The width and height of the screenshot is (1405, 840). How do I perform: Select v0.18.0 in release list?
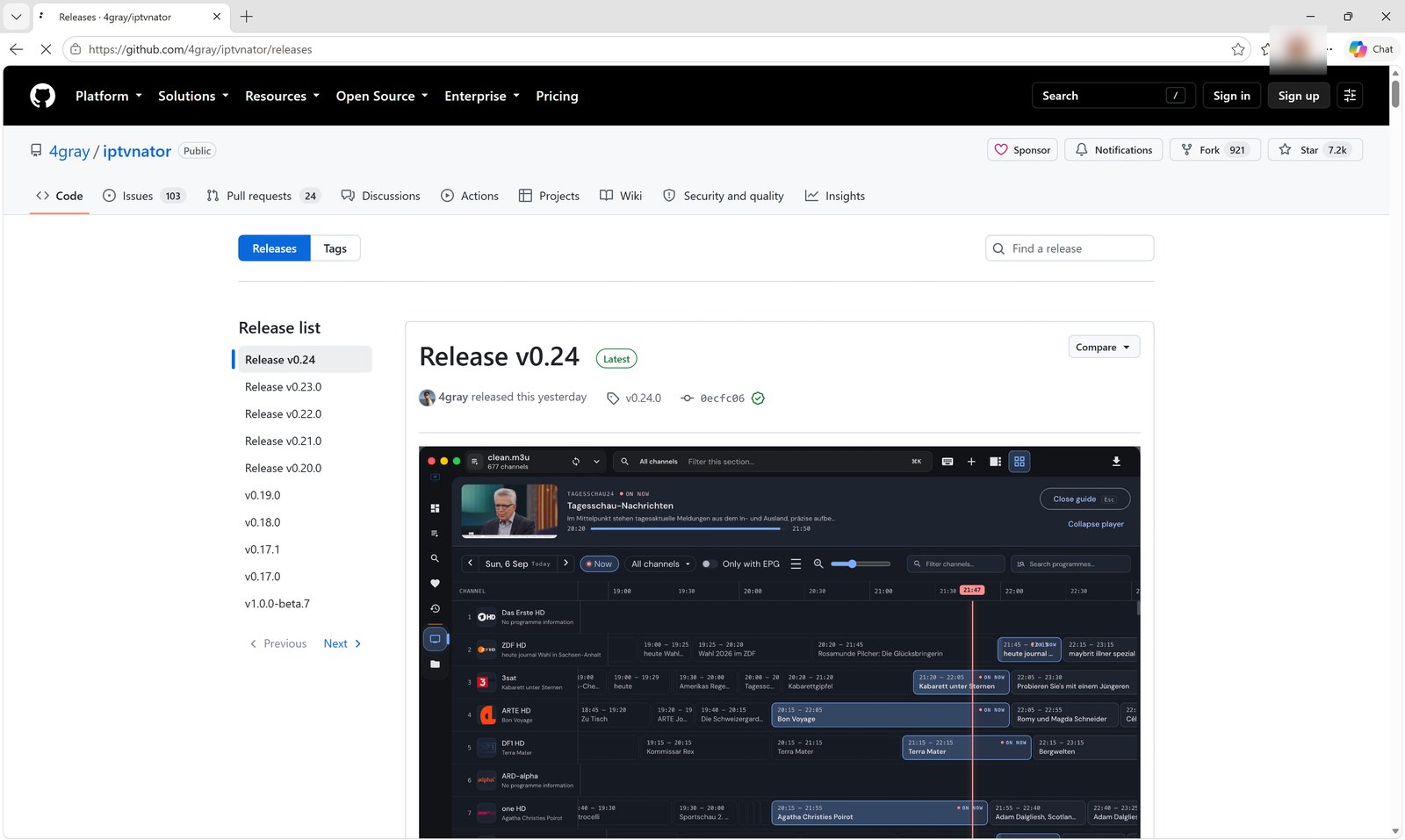(x=304, y=522)
